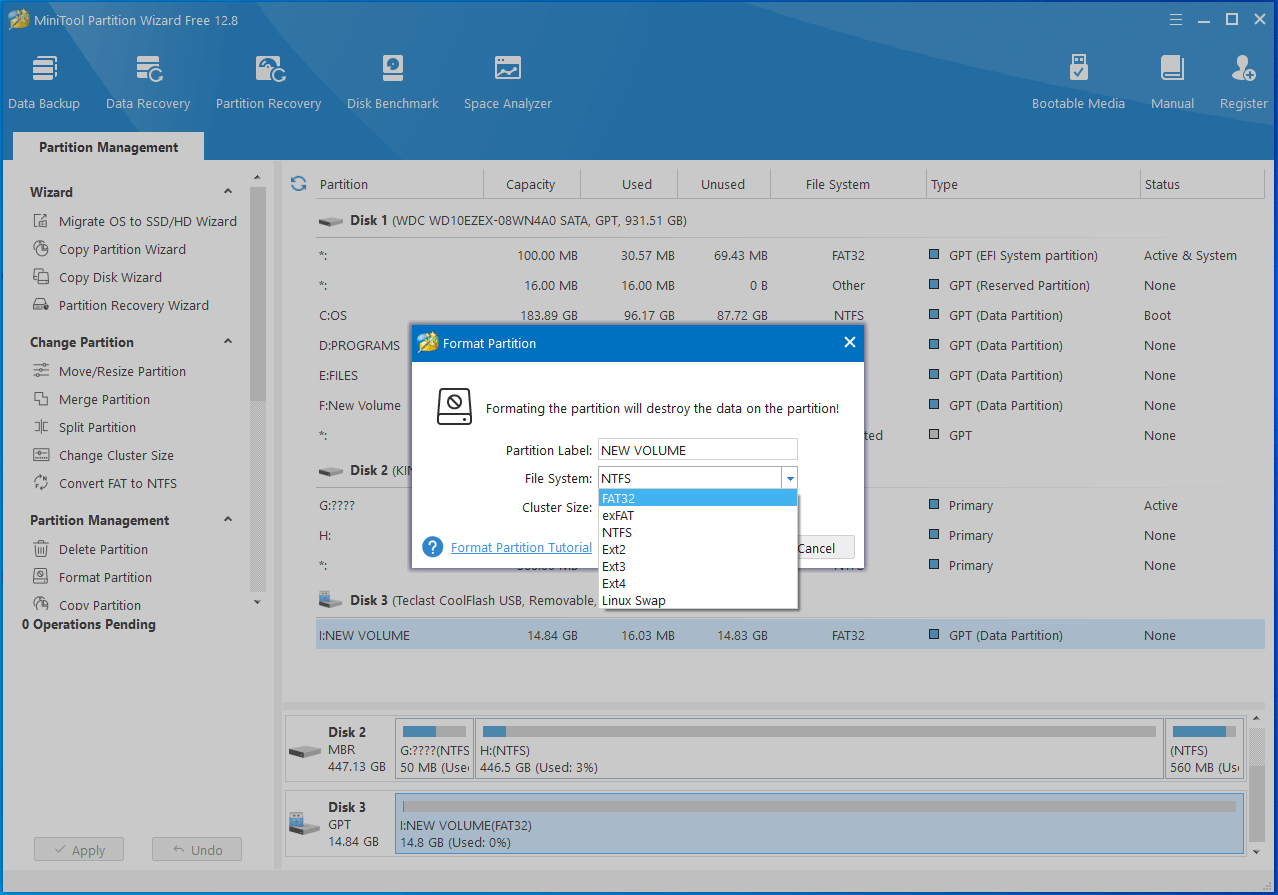Sort by Status column header
The image size is (1278, 895).
coord(1202,184)
